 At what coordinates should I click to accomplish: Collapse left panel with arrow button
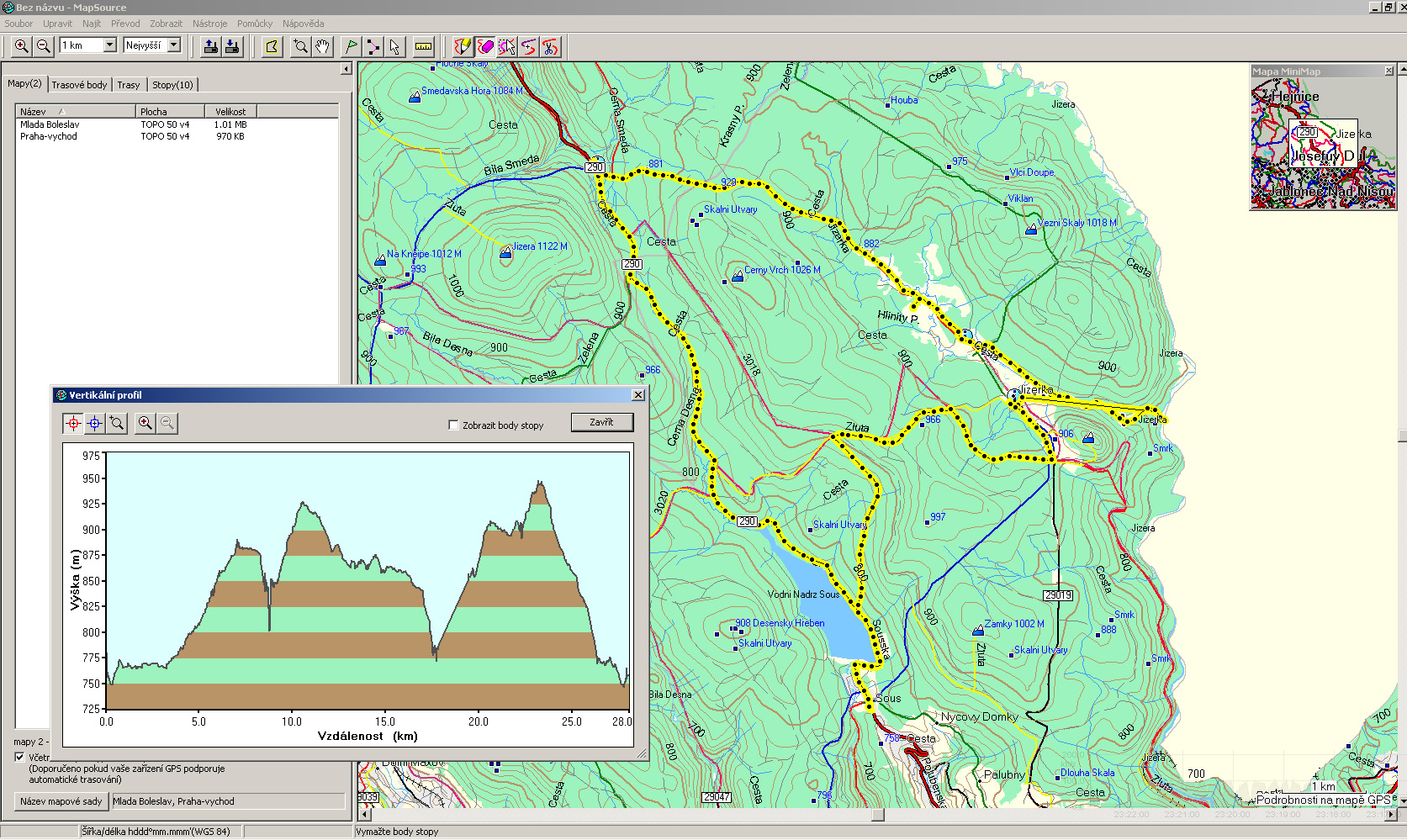pos(346,69)
